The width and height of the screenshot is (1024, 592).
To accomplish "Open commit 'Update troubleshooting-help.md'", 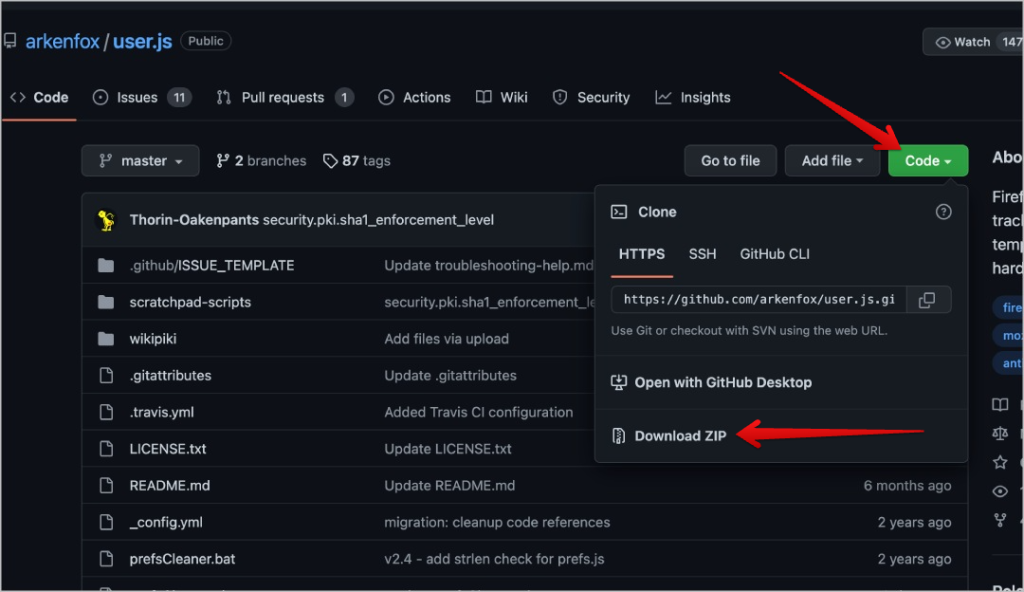I will click(x=489, y=265).
